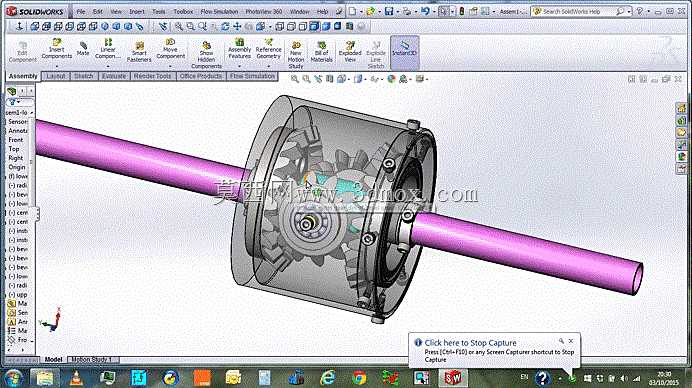This screenshot has width=692, height=388.
Task: Open Smart Fasteners tool
Action: point(139,52)
